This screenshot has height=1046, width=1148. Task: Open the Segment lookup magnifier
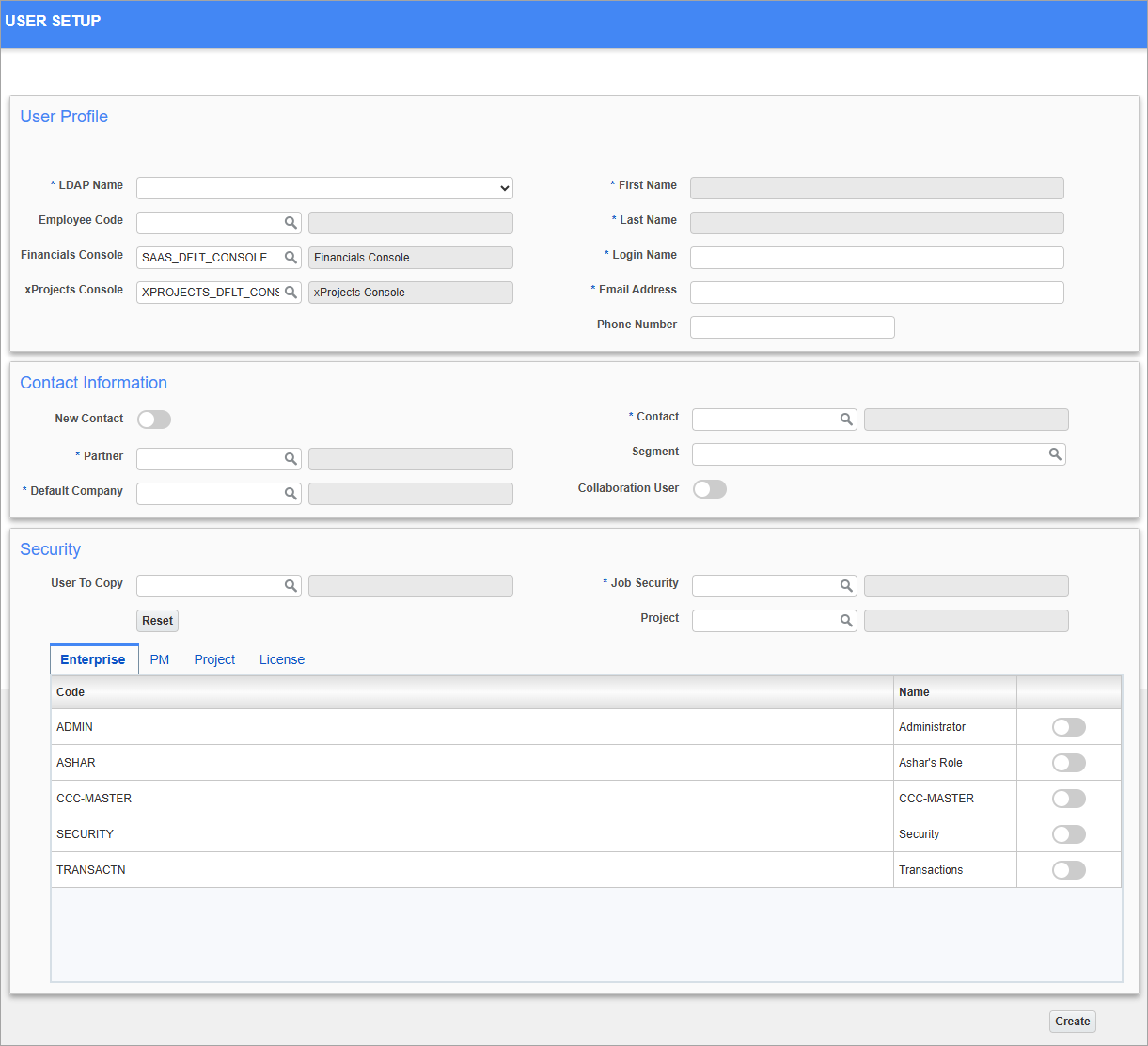[x=1055, y=453]
